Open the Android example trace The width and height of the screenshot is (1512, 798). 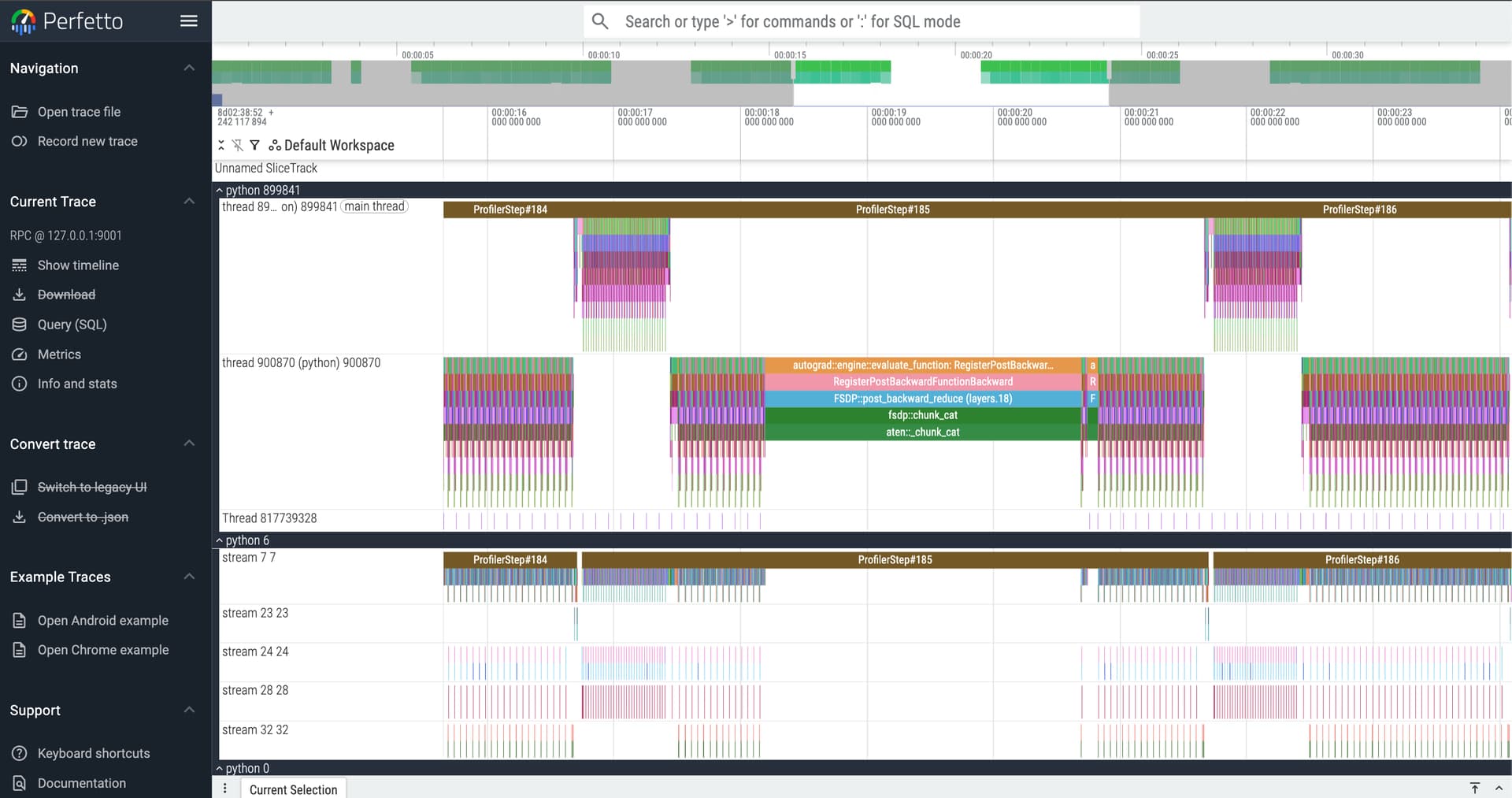click(102, 621)
